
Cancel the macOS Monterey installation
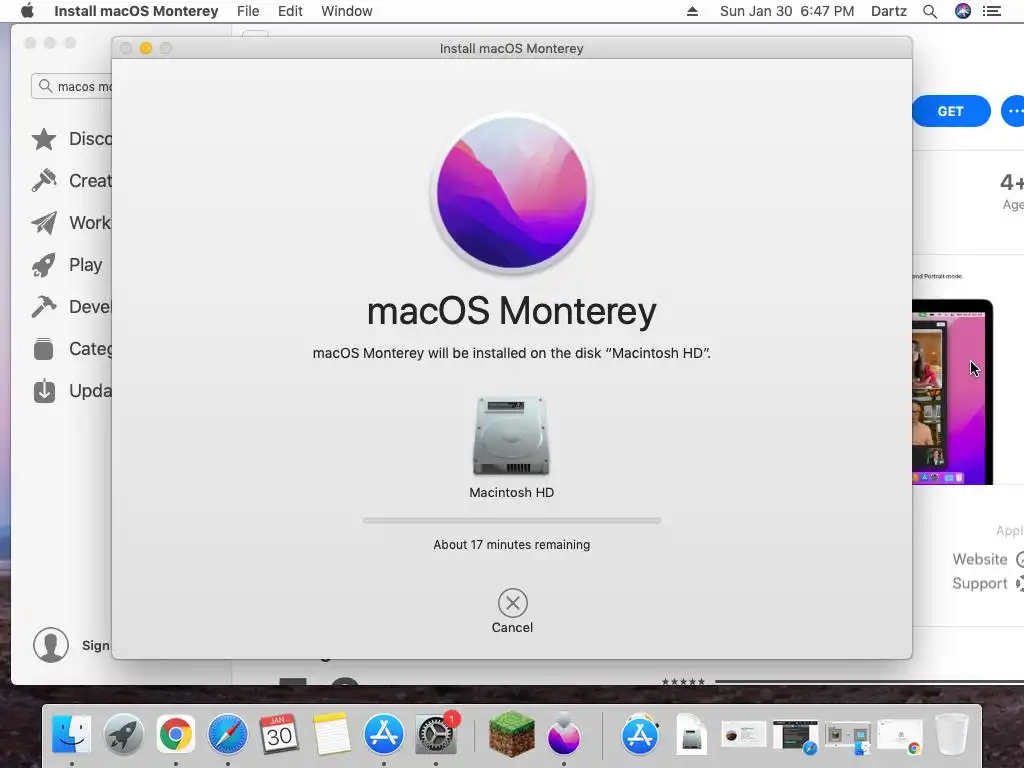pyautogui.click(x=513, y=603)
